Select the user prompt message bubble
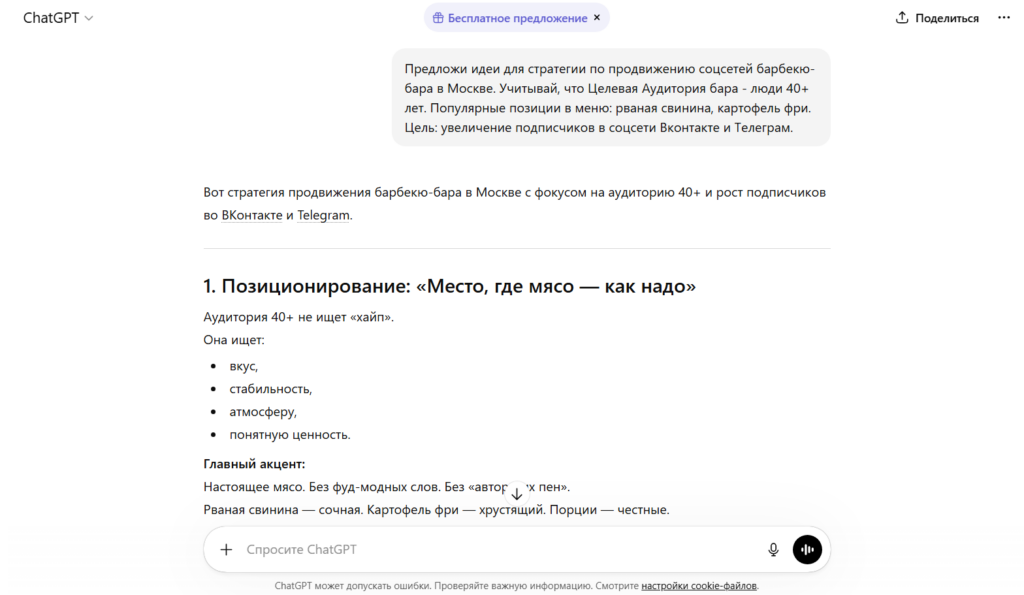The height and width of the screenshot is (595, 1024). pos(611,97)
